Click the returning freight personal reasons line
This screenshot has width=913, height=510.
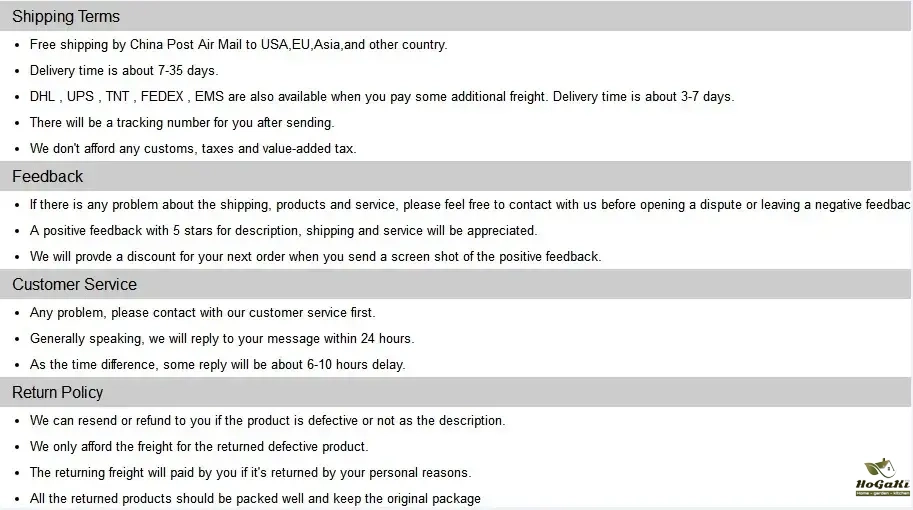pyautogui.click(x=250, y=473)
